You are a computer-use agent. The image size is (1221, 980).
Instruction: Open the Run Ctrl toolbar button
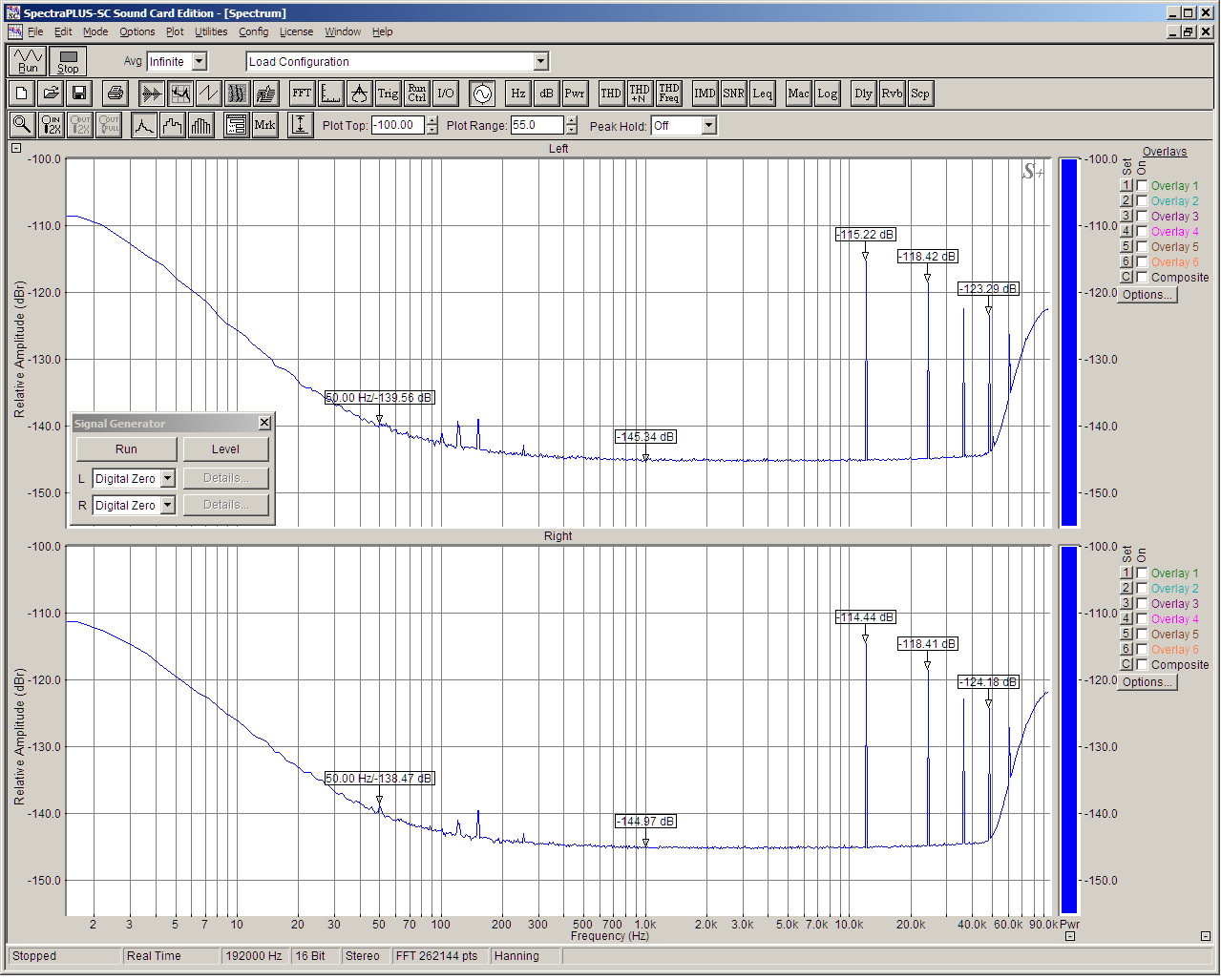pyautogui.click(x=416, y=94)
